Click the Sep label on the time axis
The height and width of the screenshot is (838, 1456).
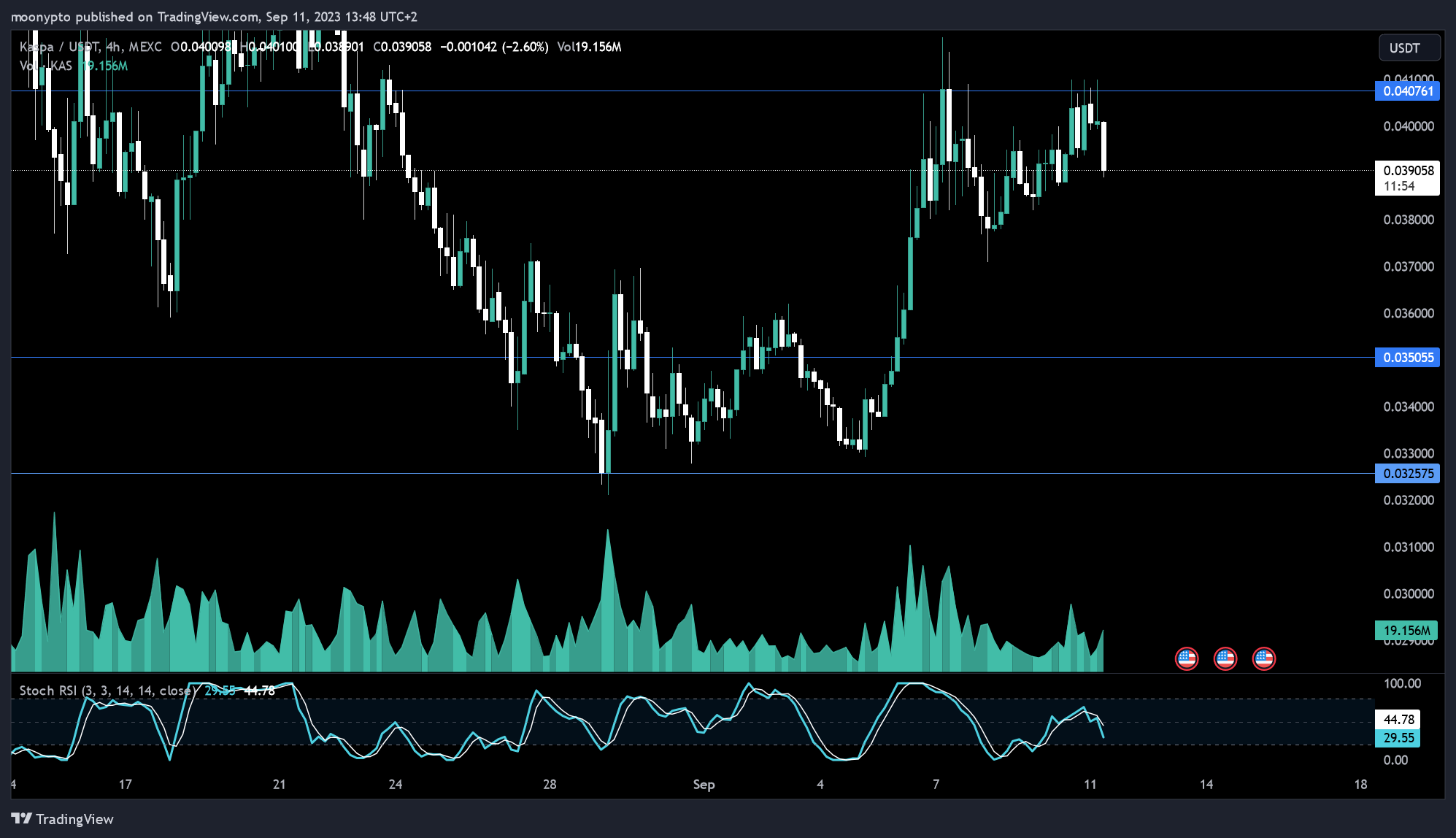coord(704,785)
